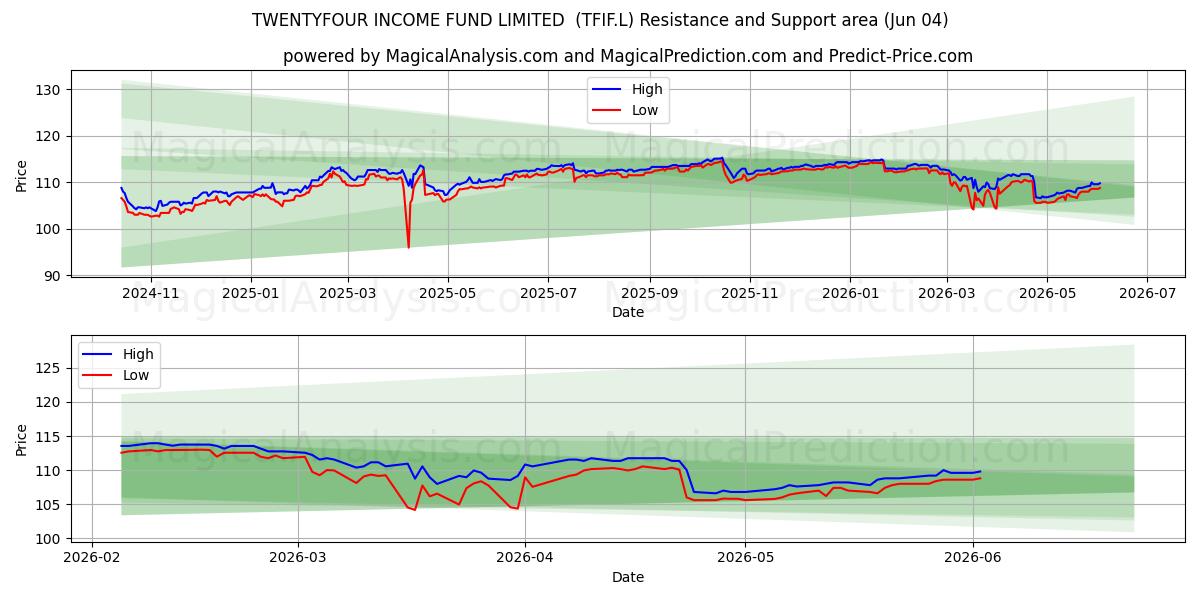Image resolution: width=1200 pixels, height=600 pixels.
Task: Click the 'Price' axis label of top chart
Action: [x=22, y=176]
